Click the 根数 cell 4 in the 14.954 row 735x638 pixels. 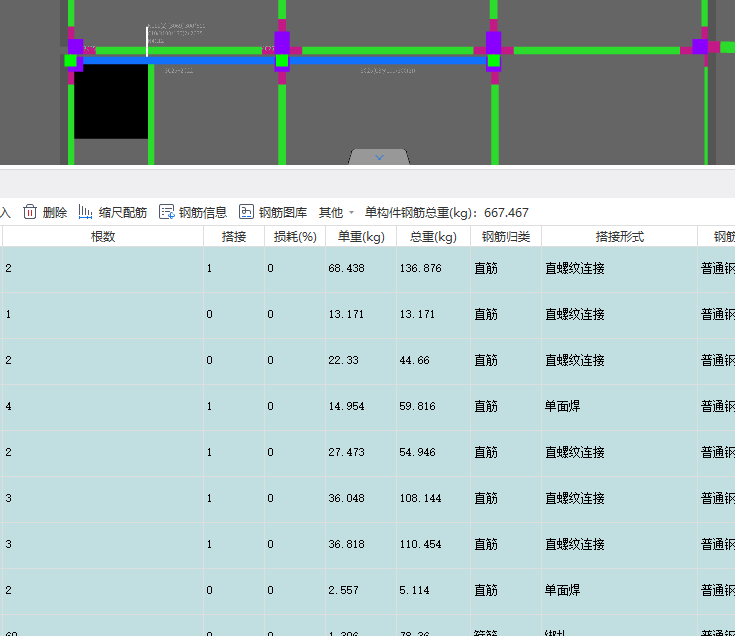103,406
